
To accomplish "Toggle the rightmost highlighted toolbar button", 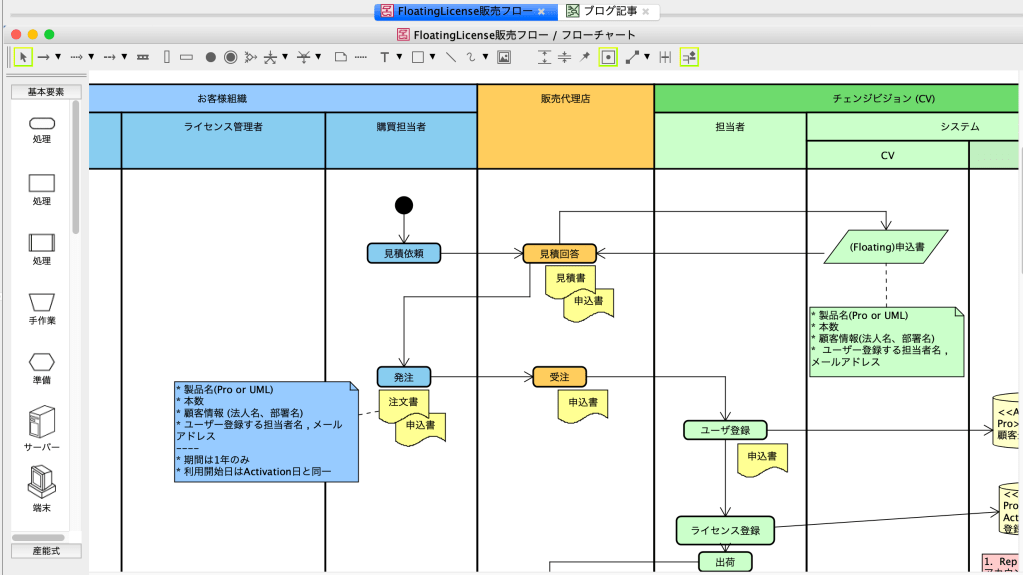I will [x=689, y=57].
